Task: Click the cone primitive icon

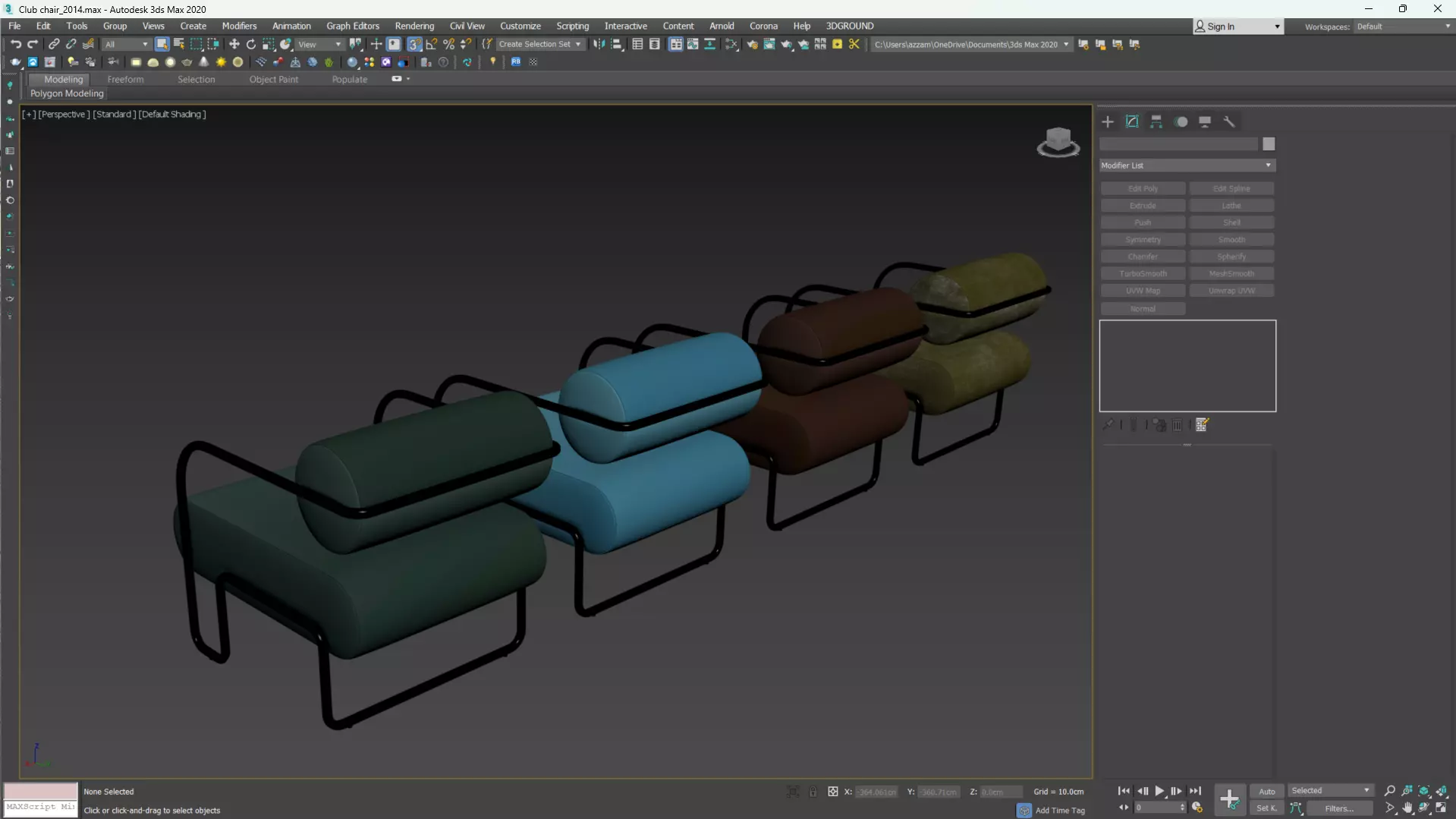Action: (204, 62)
